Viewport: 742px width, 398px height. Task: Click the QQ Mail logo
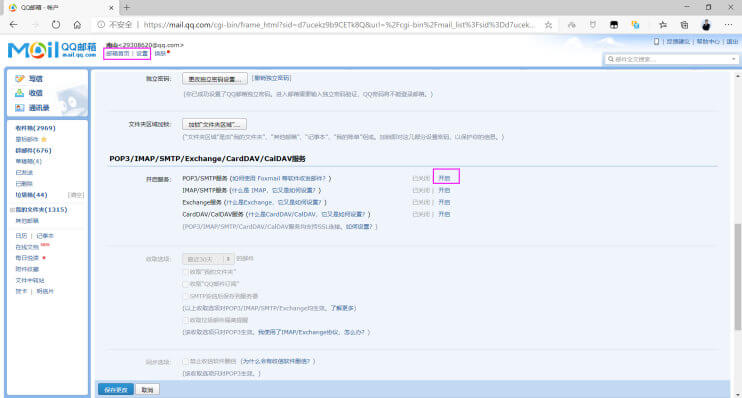52,50
